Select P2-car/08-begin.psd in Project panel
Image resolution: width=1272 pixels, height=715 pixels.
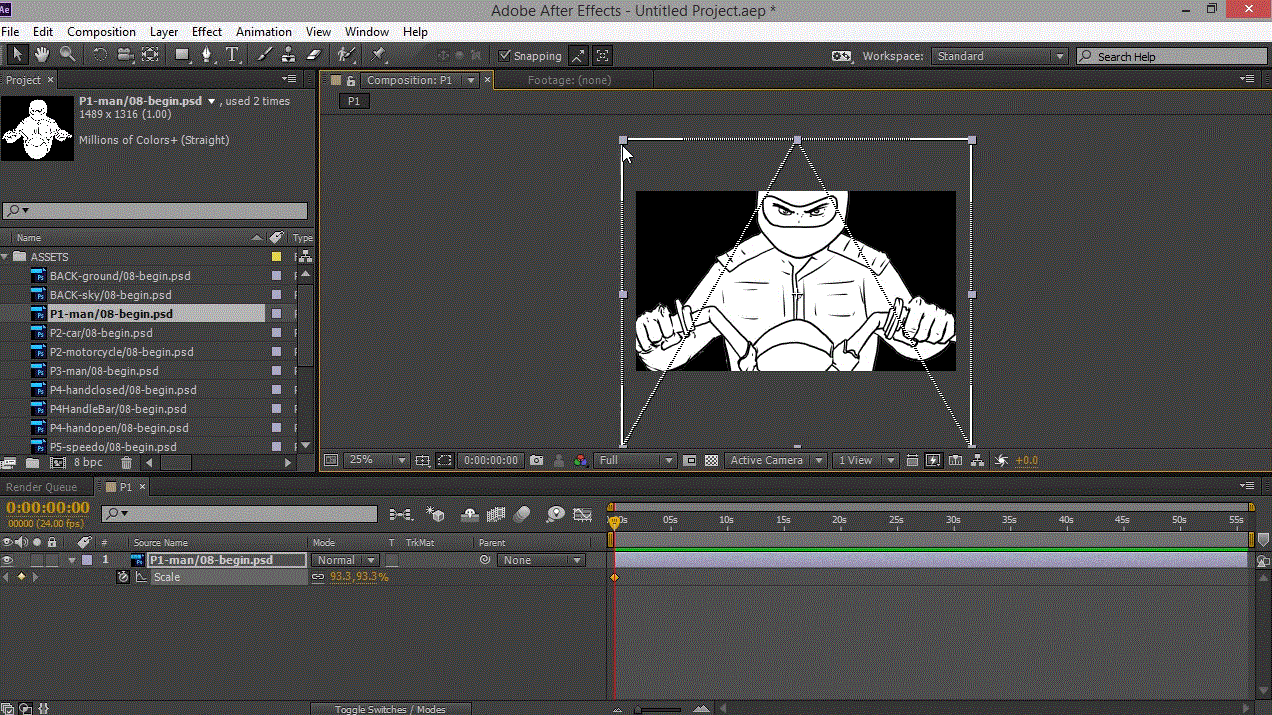(x=101, y=333)
